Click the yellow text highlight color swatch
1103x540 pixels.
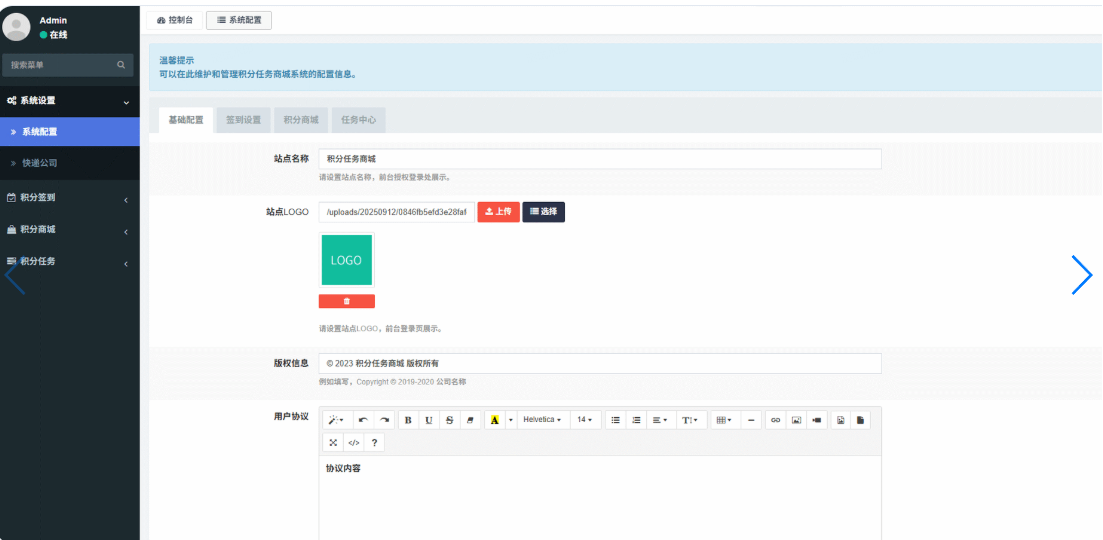[x=494, y=420]
